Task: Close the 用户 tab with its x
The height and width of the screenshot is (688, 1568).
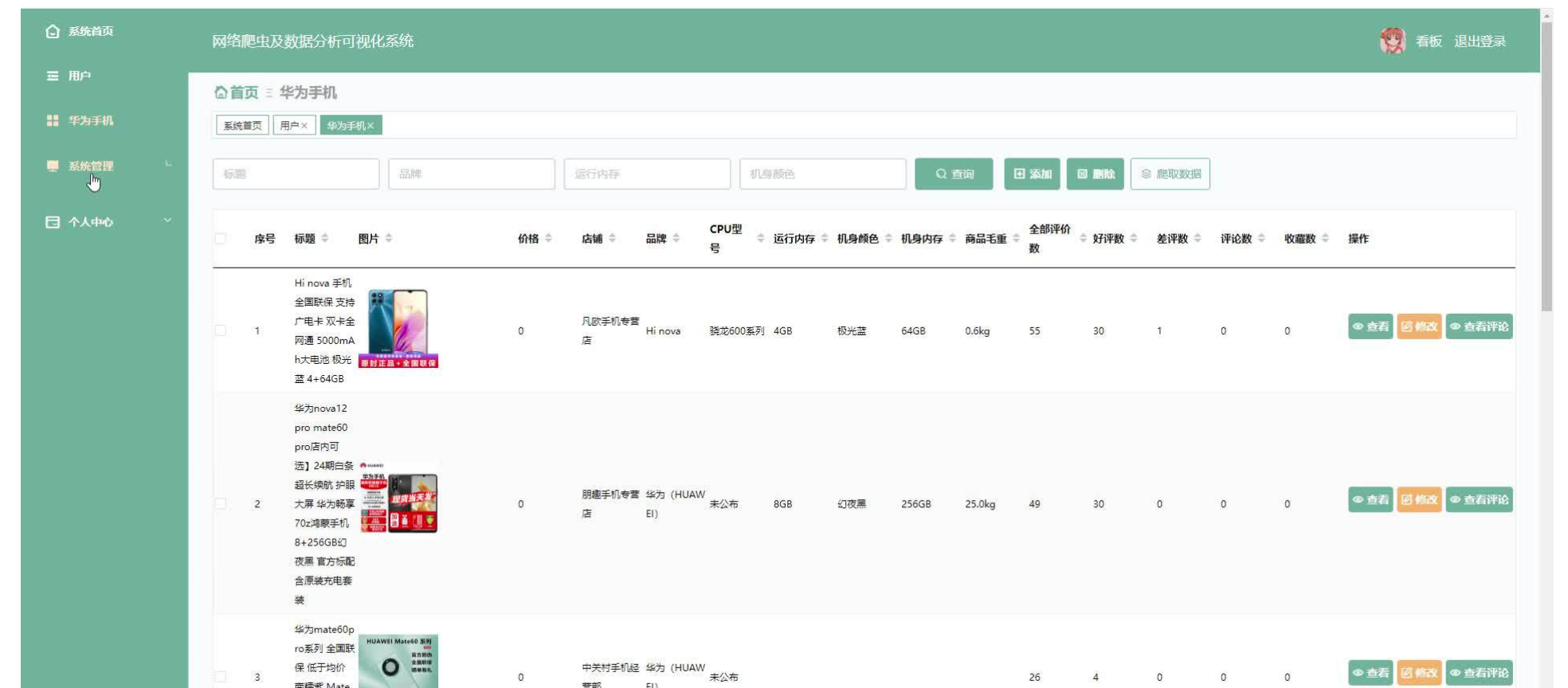Action: click(x=304, y=126)
